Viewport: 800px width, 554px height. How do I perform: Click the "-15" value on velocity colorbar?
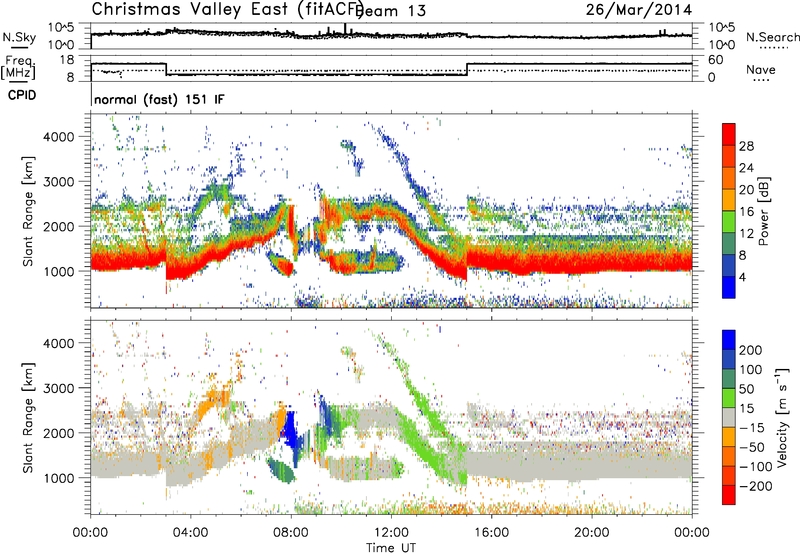click(752, 428)
